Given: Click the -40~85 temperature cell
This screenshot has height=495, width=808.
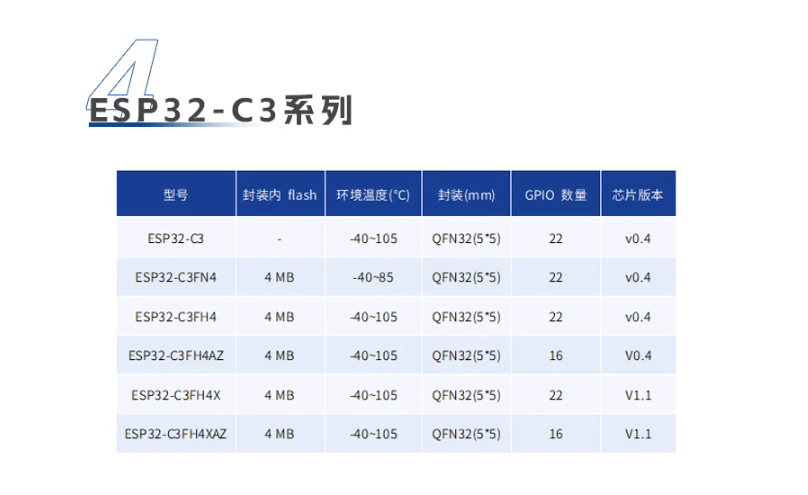Looking at the screenshot, I should 373,278.
